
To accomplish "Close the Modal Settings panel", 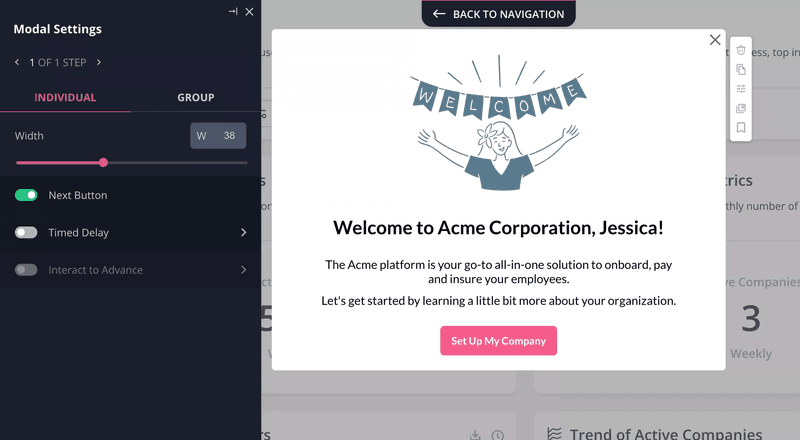I will [249, 12].
